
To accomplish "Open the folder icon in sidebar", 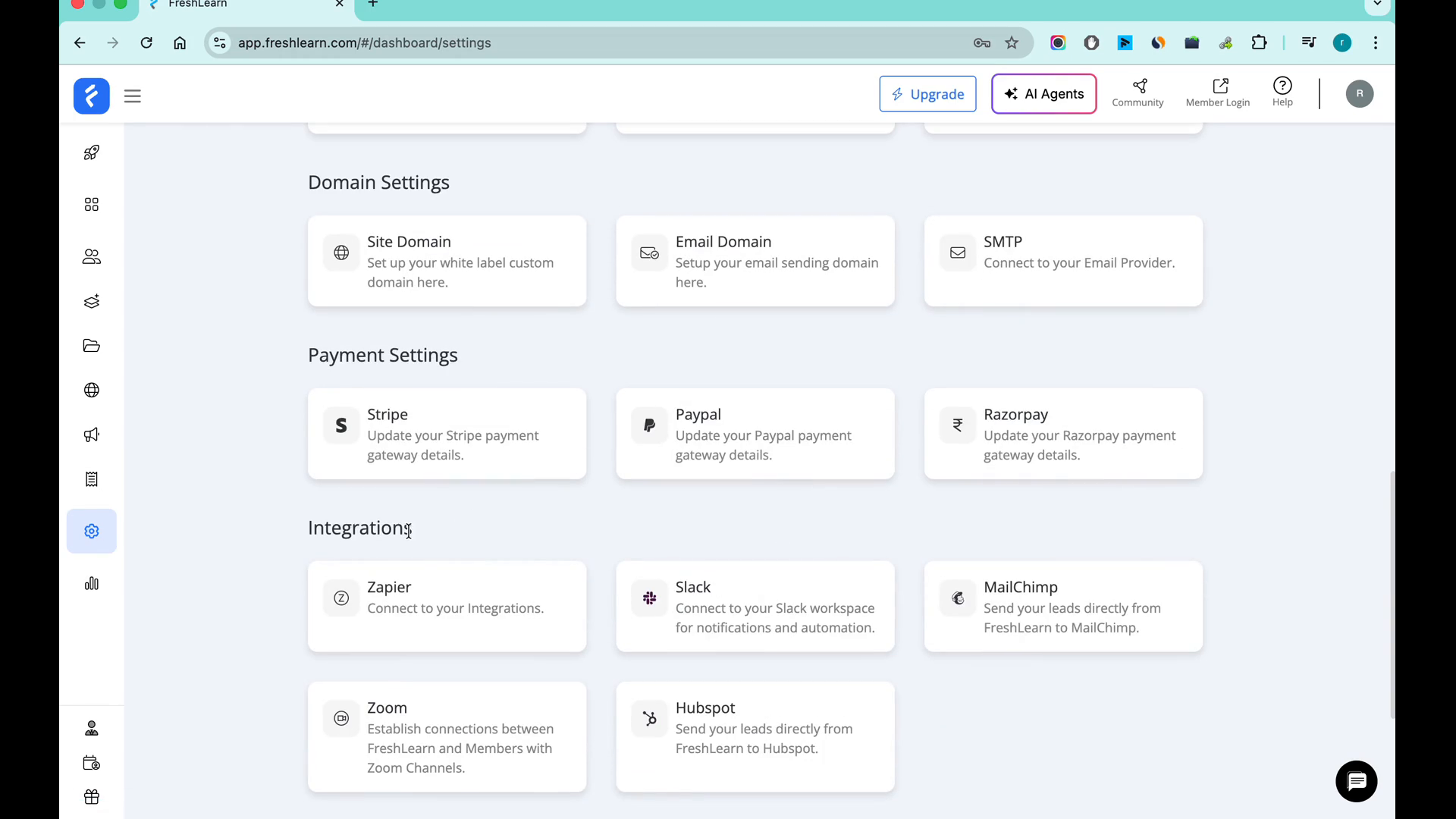I will [91, 346].
